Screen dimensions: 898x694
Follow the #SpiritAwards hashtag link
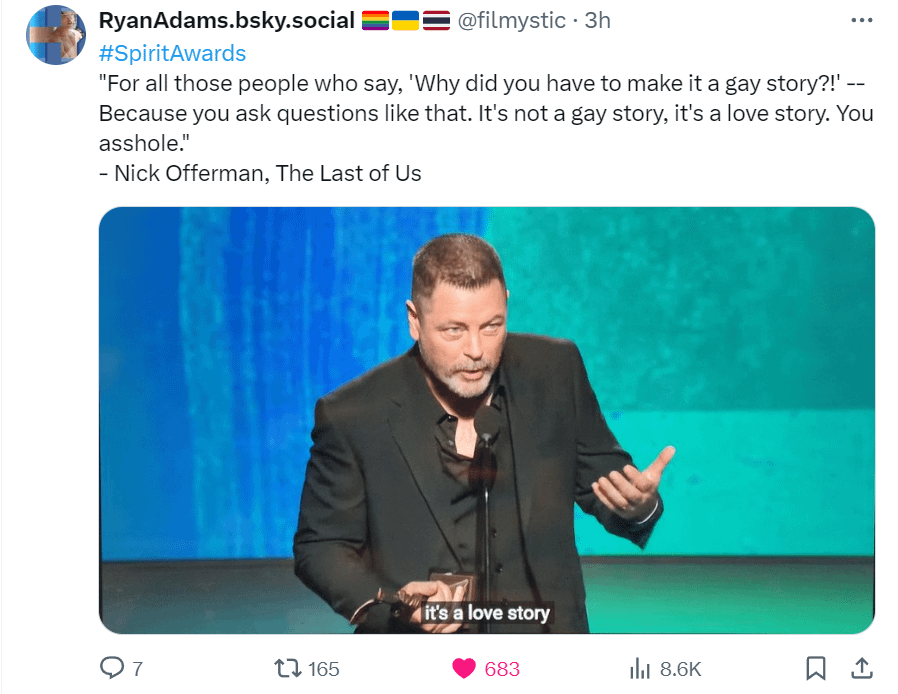(x=172, y=53)
